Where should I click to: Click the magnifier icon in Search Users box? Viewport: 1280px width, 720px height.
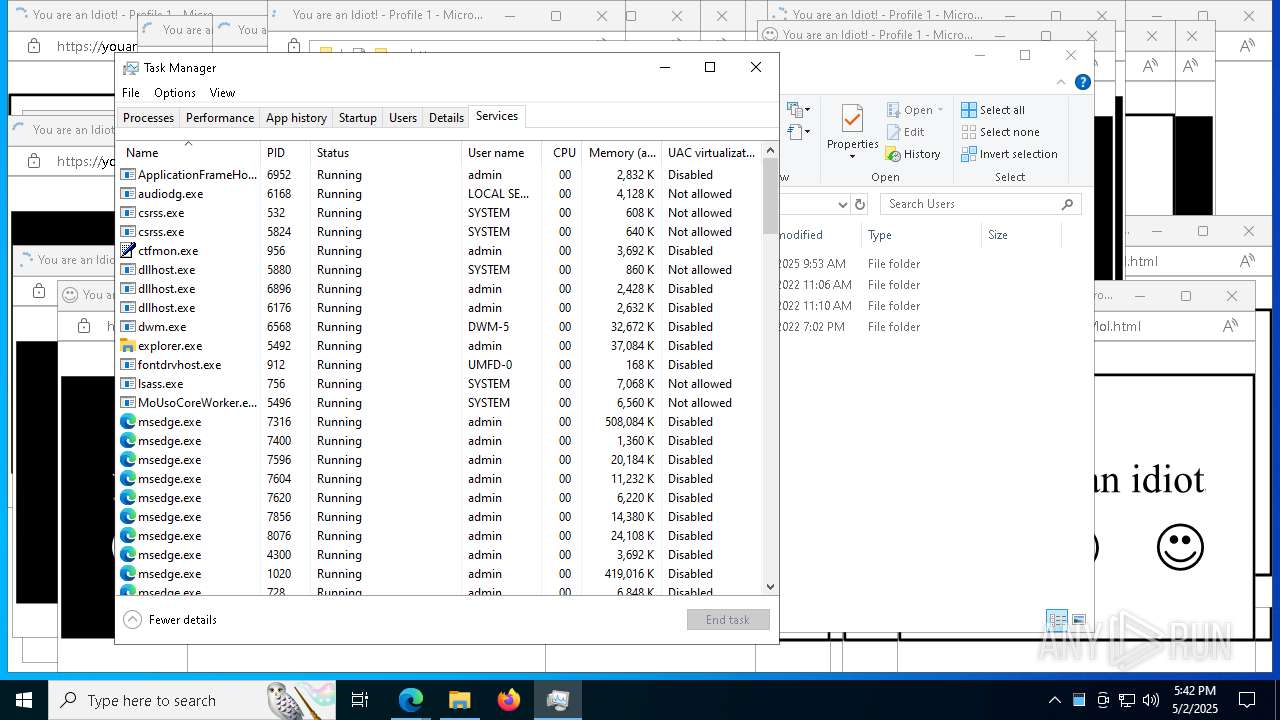[1067, 204]
